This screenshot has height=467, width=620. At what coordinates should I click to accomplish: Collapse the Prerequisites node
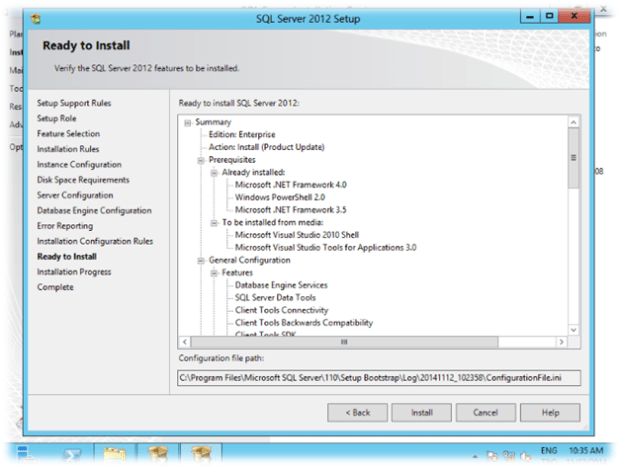[x=201, y=159]
